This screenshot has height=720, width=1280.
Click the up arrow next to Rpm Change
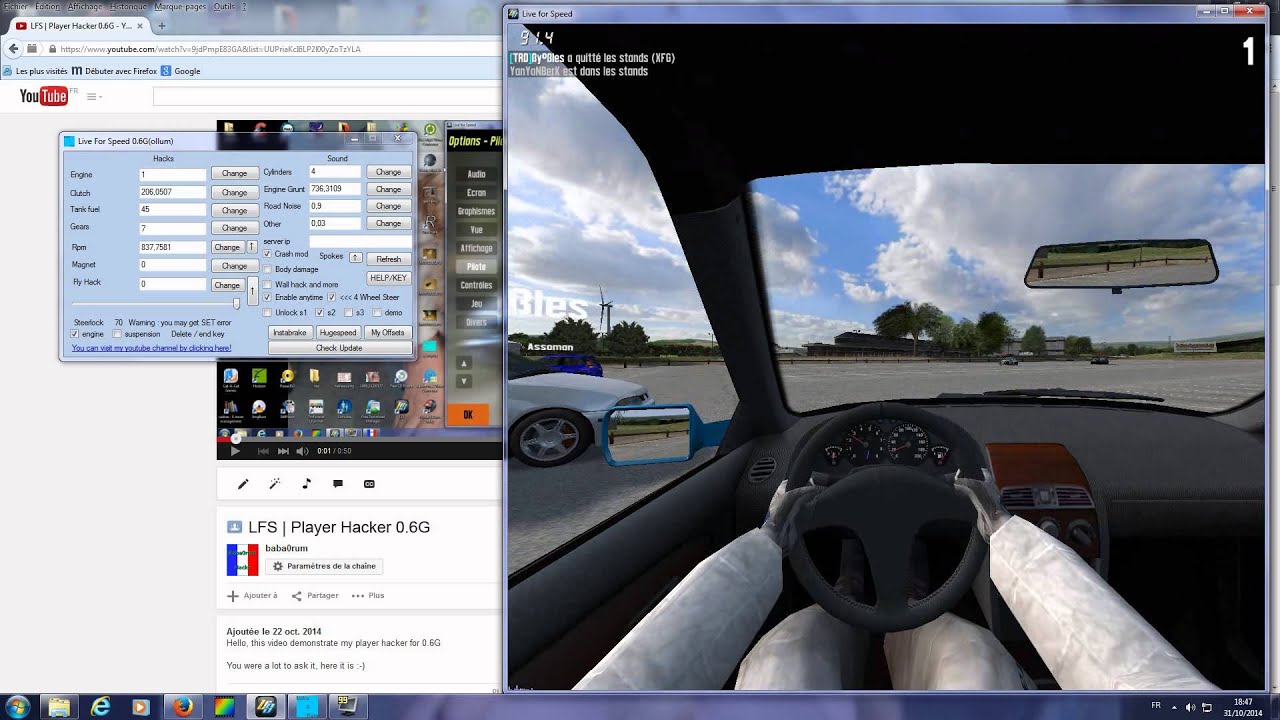tap(252, 247)
